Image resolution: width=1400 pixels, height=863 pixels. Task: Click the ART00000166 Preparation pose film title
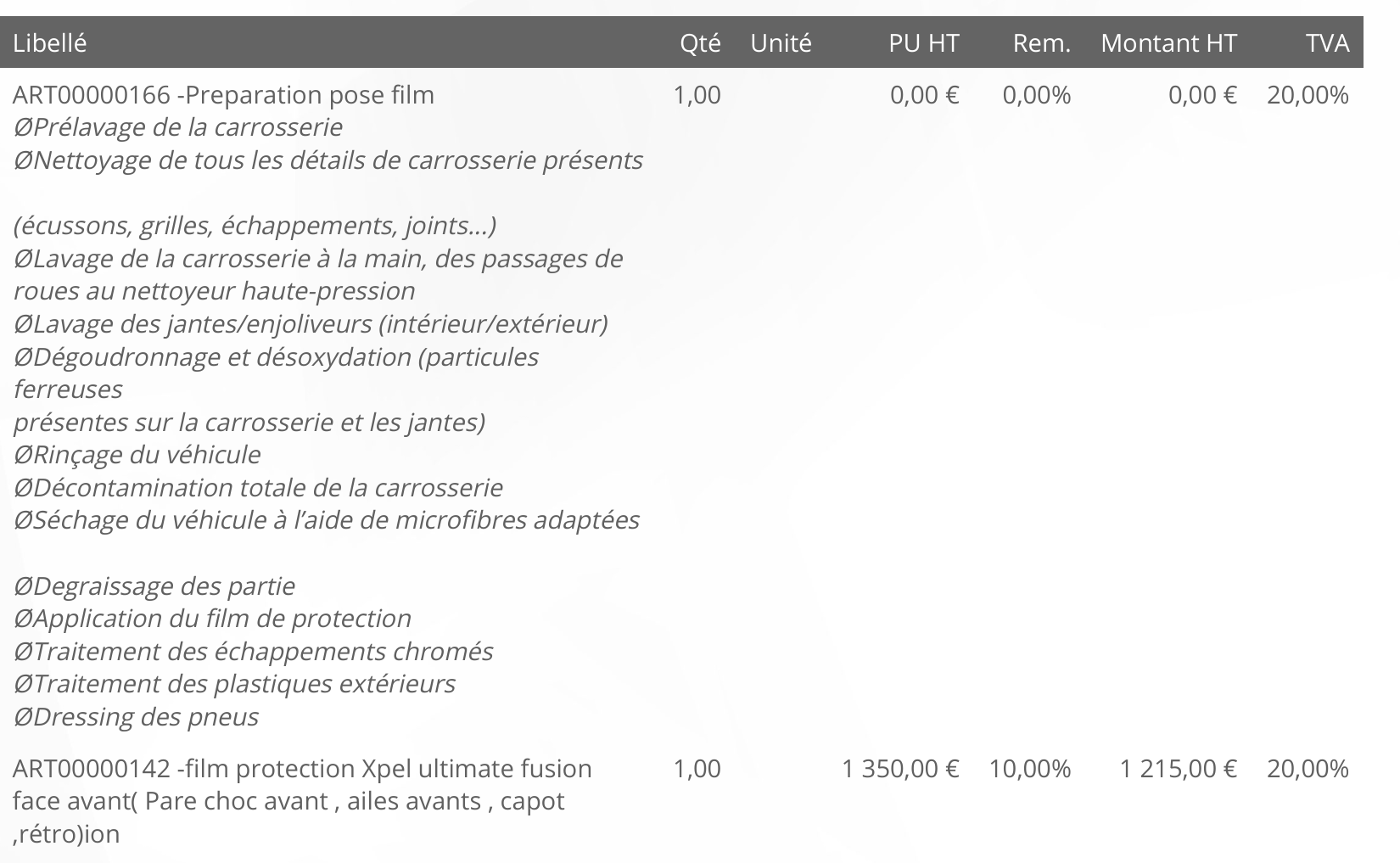pos(223,94)
